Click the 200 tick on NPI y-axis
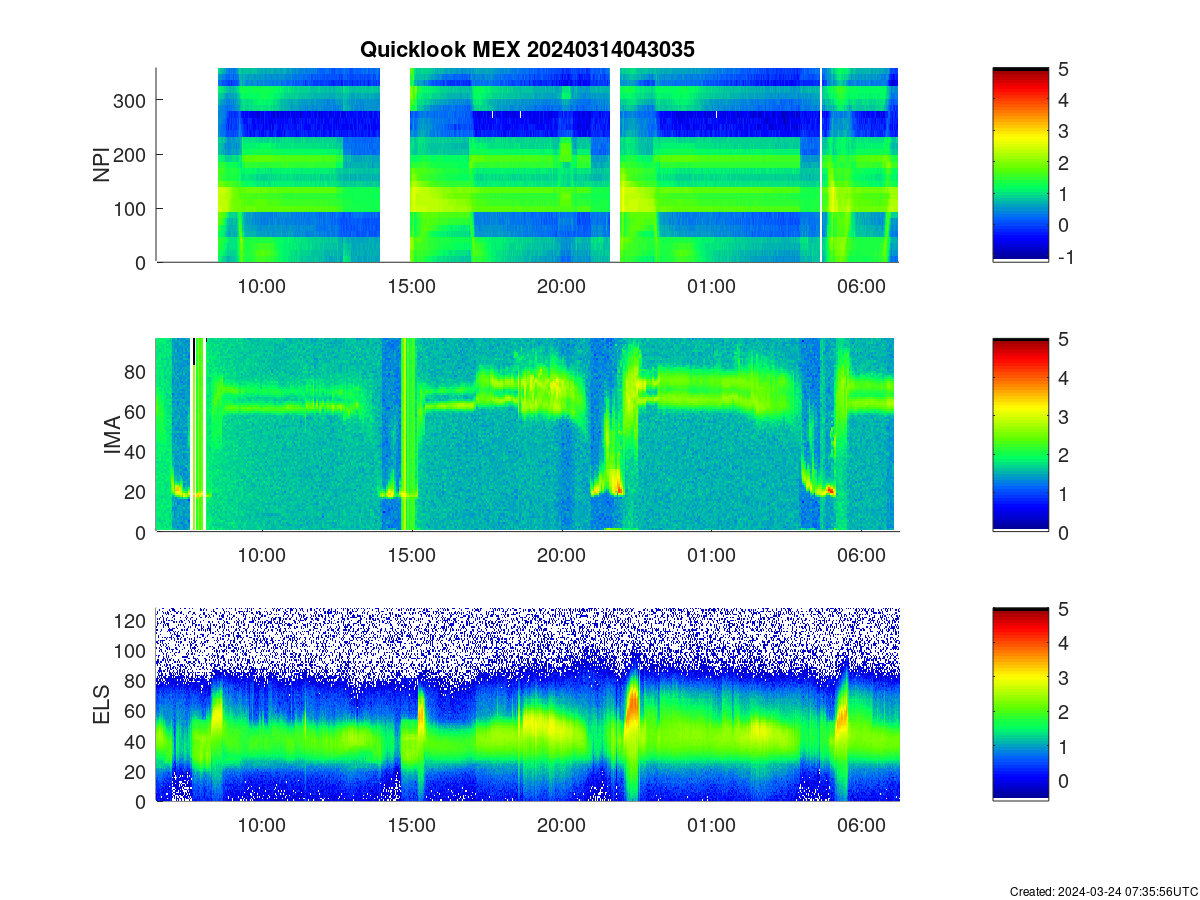The width and height of the screenshot is (1200, 900). pos(131,154)
